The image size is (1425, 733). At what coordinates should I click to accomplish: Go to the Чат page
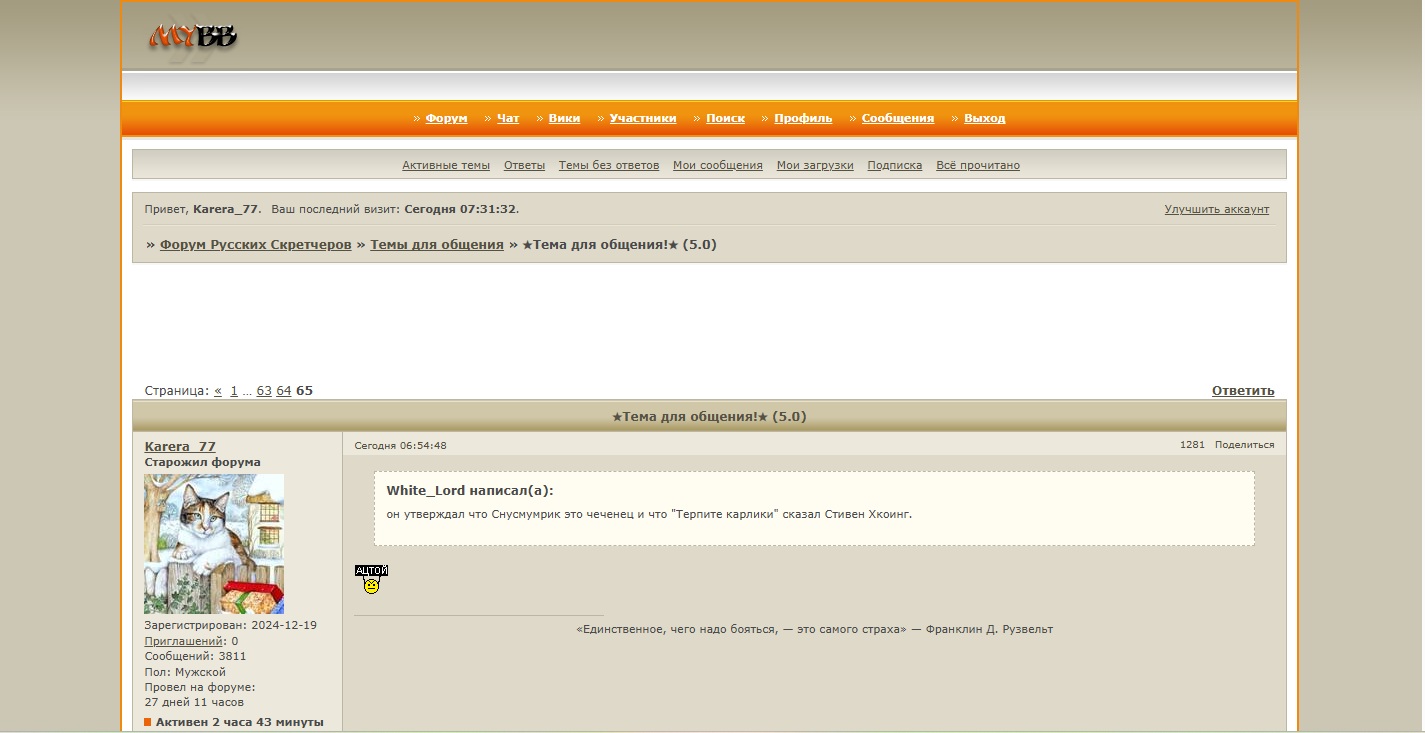tap(508, 118)
